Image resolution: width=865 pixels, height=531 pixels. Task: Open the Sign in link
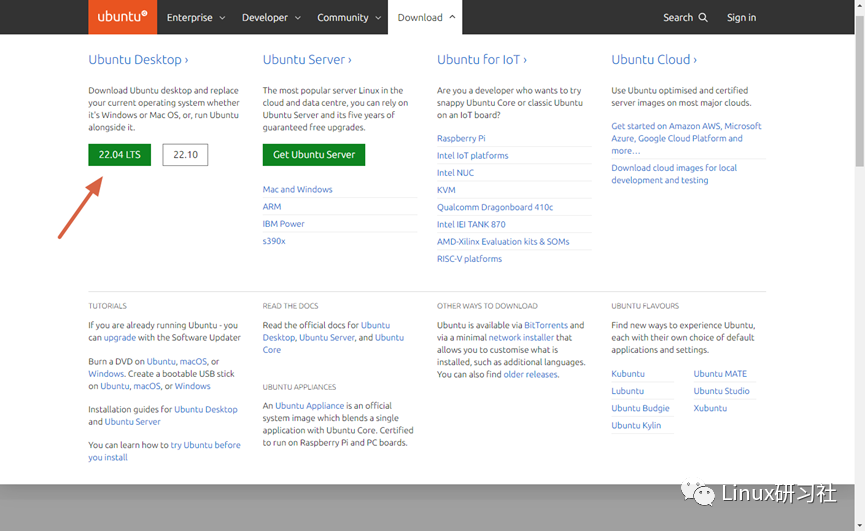click(x=741, y=17)
